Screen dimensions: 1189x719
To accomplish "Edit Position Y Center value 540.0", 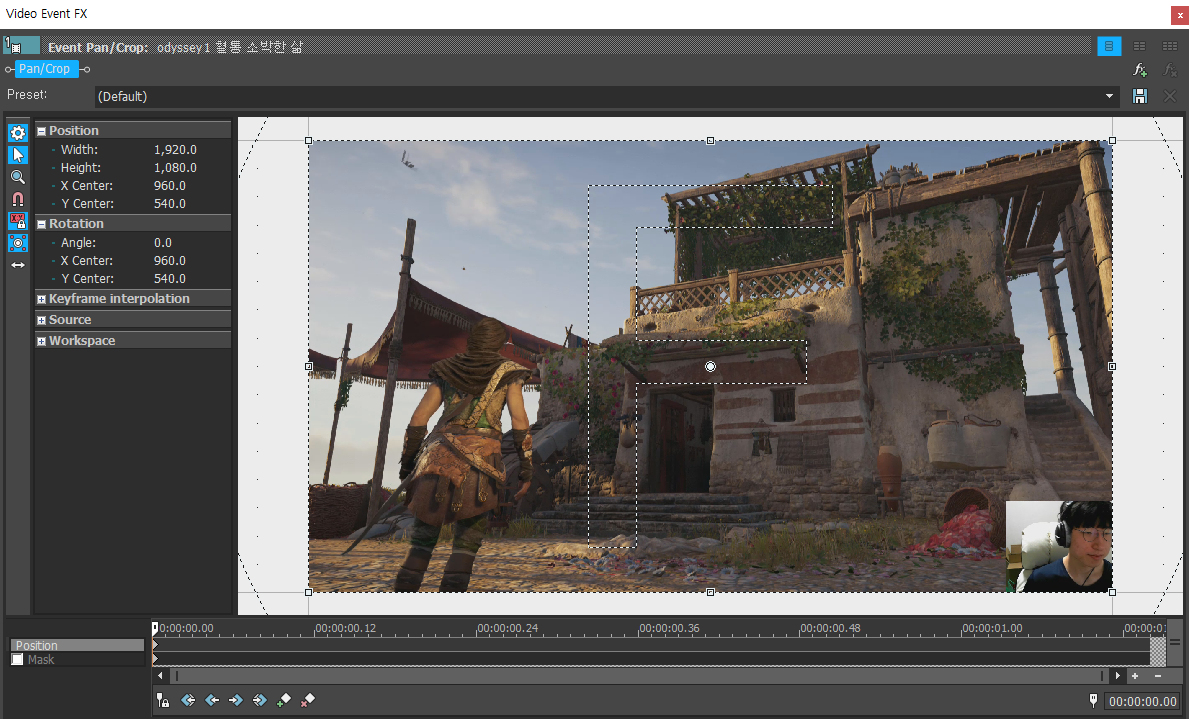I will click(x=170, y=204).
